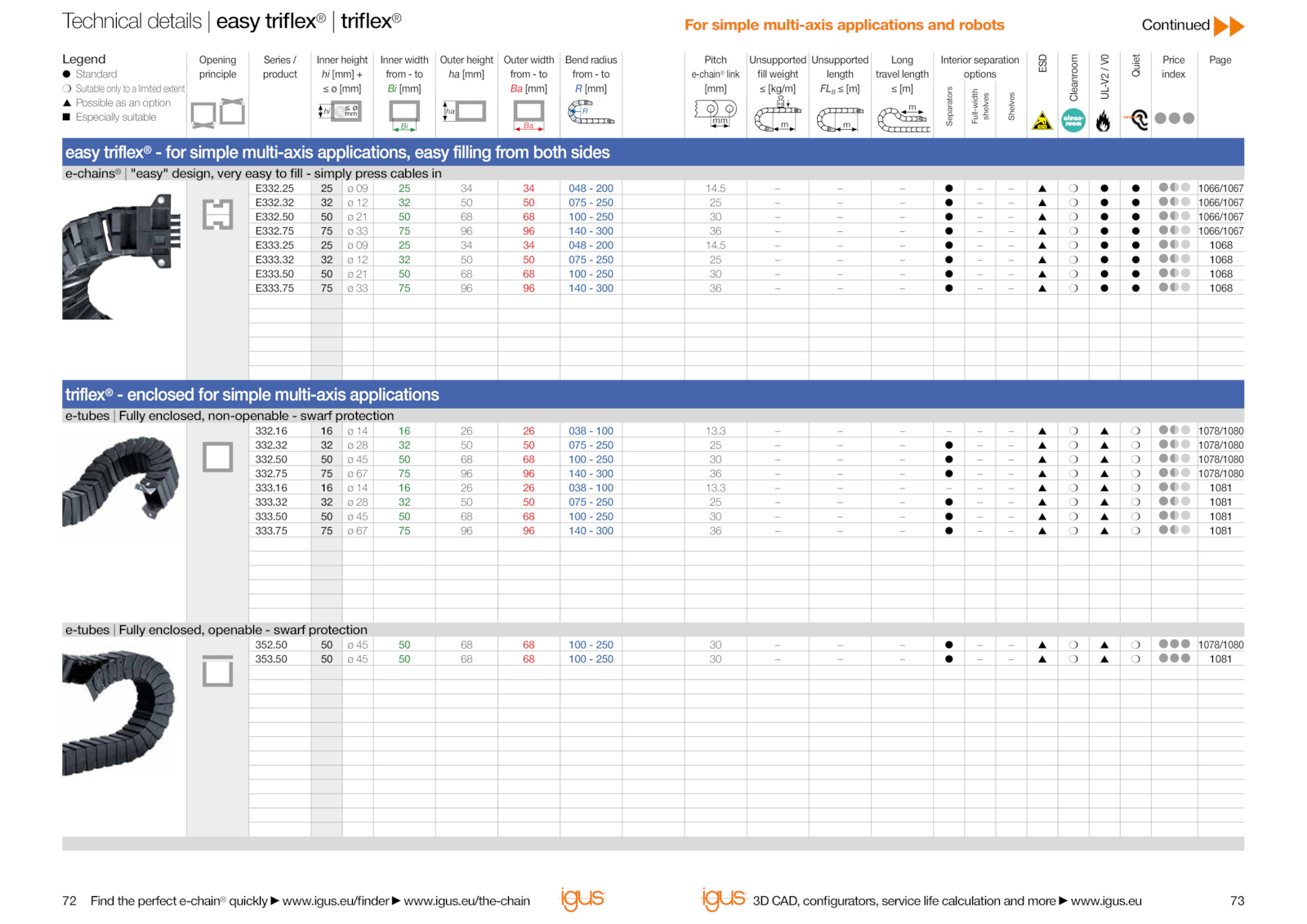Click page reference 1066/1067 for E332.25
This screenshot has height=924, width=1307.
click(1220, 189)
